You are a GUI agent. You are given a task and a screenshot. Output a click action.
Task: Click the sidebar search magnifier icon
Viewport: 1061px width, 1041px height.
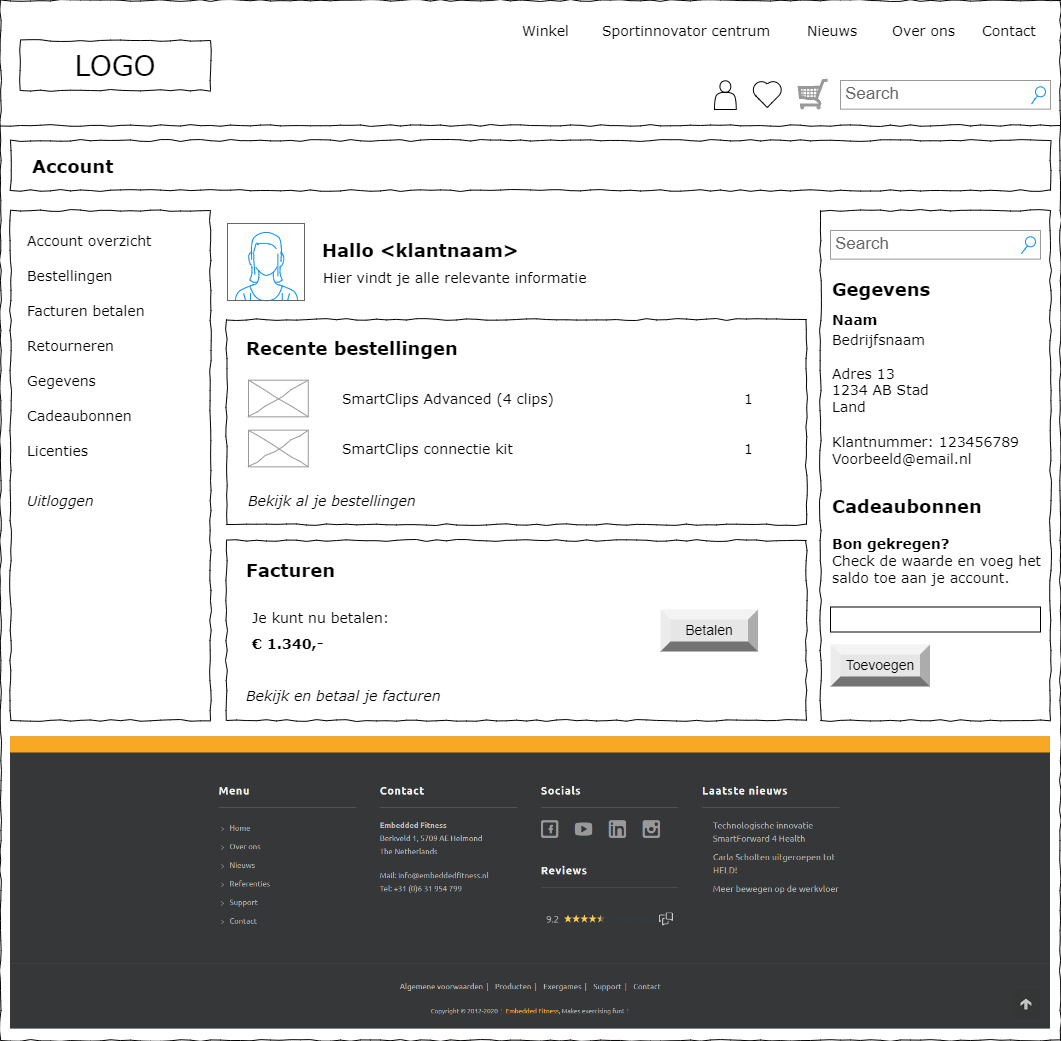[1028, 245]
